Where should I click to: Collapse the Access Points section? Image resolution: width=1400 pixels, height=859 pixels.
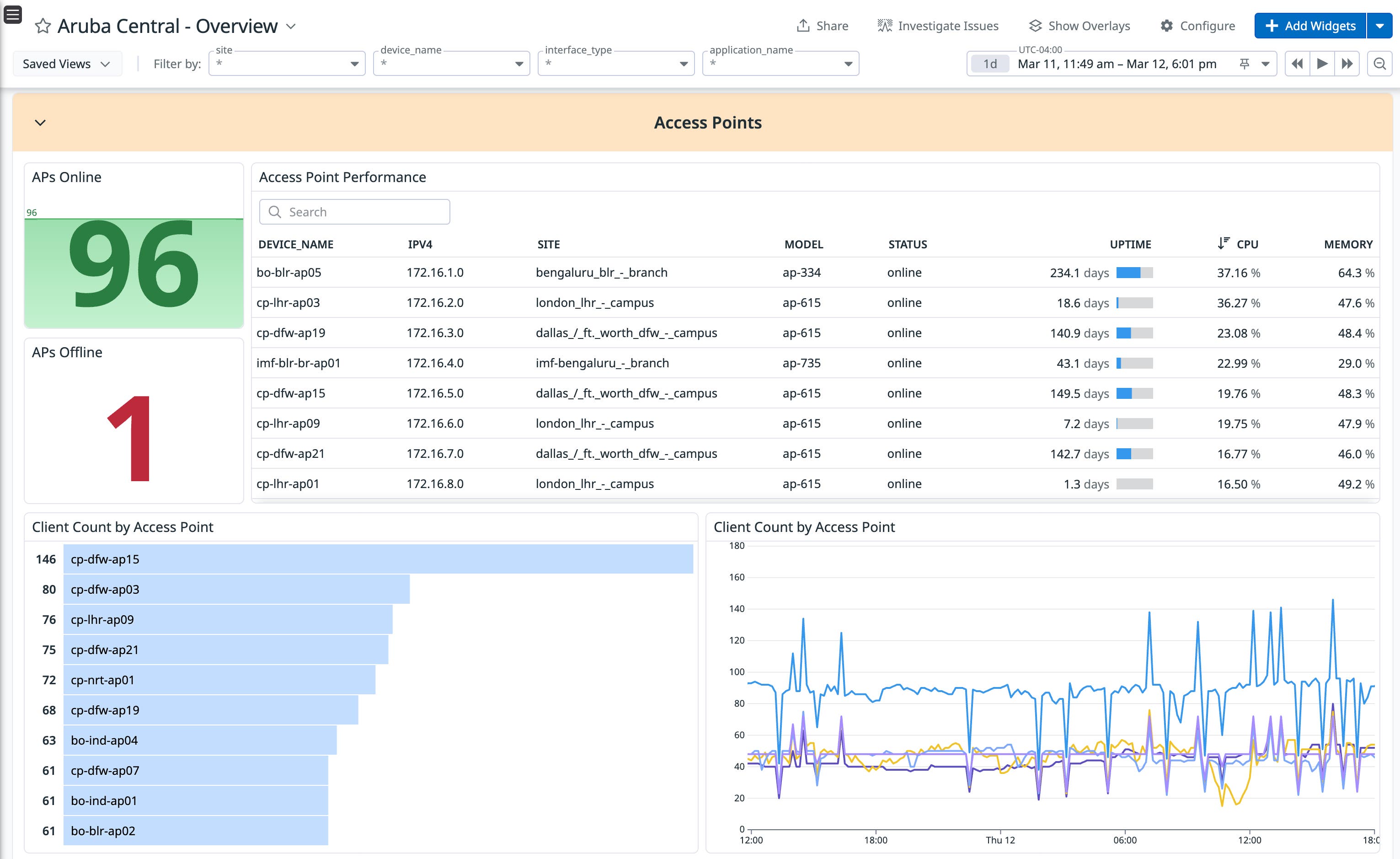(x=40, y=122)
